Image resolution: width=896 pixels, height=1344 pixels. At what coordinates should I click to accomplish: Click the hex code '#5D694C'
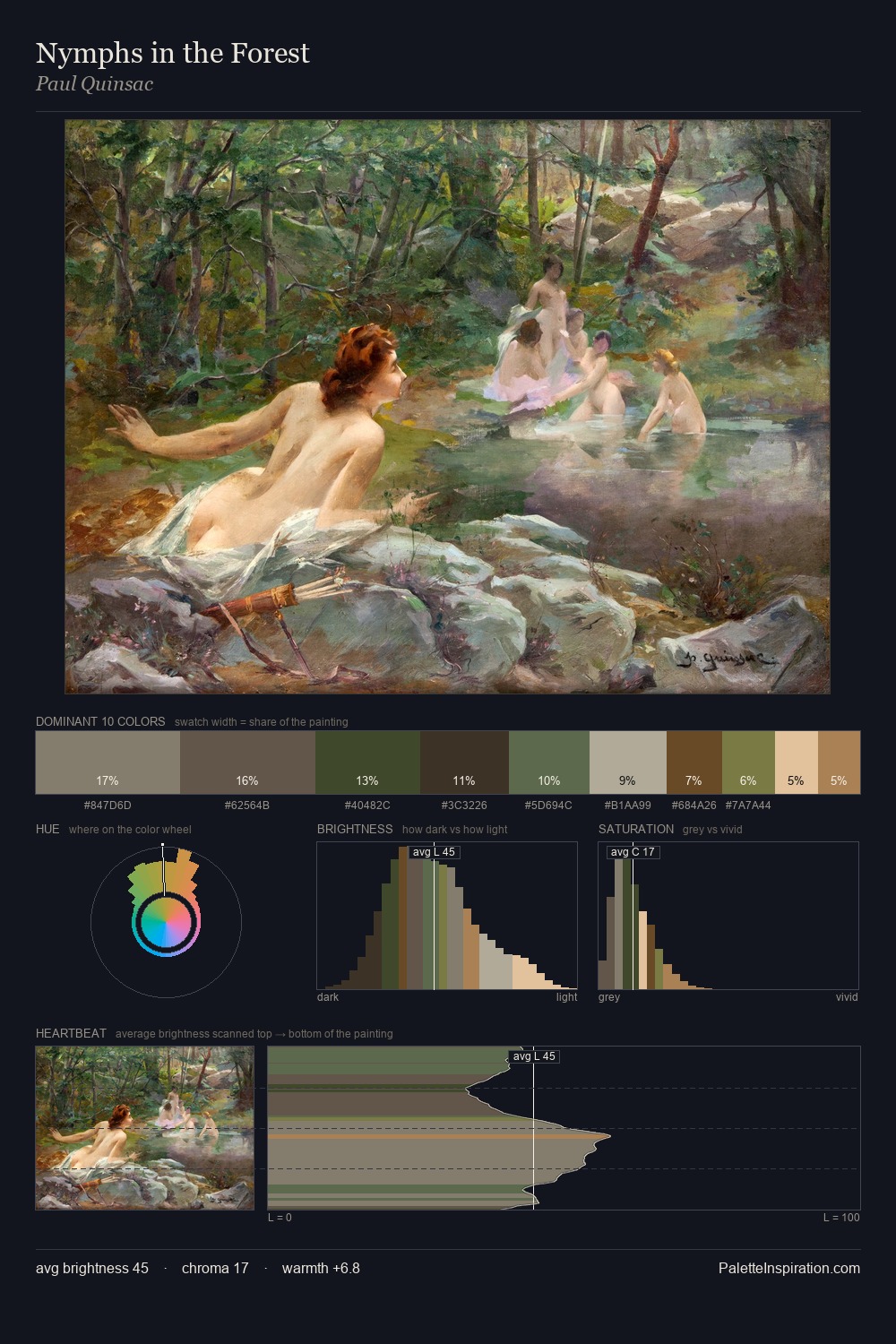pyautogui.click(x=548, y=806)
